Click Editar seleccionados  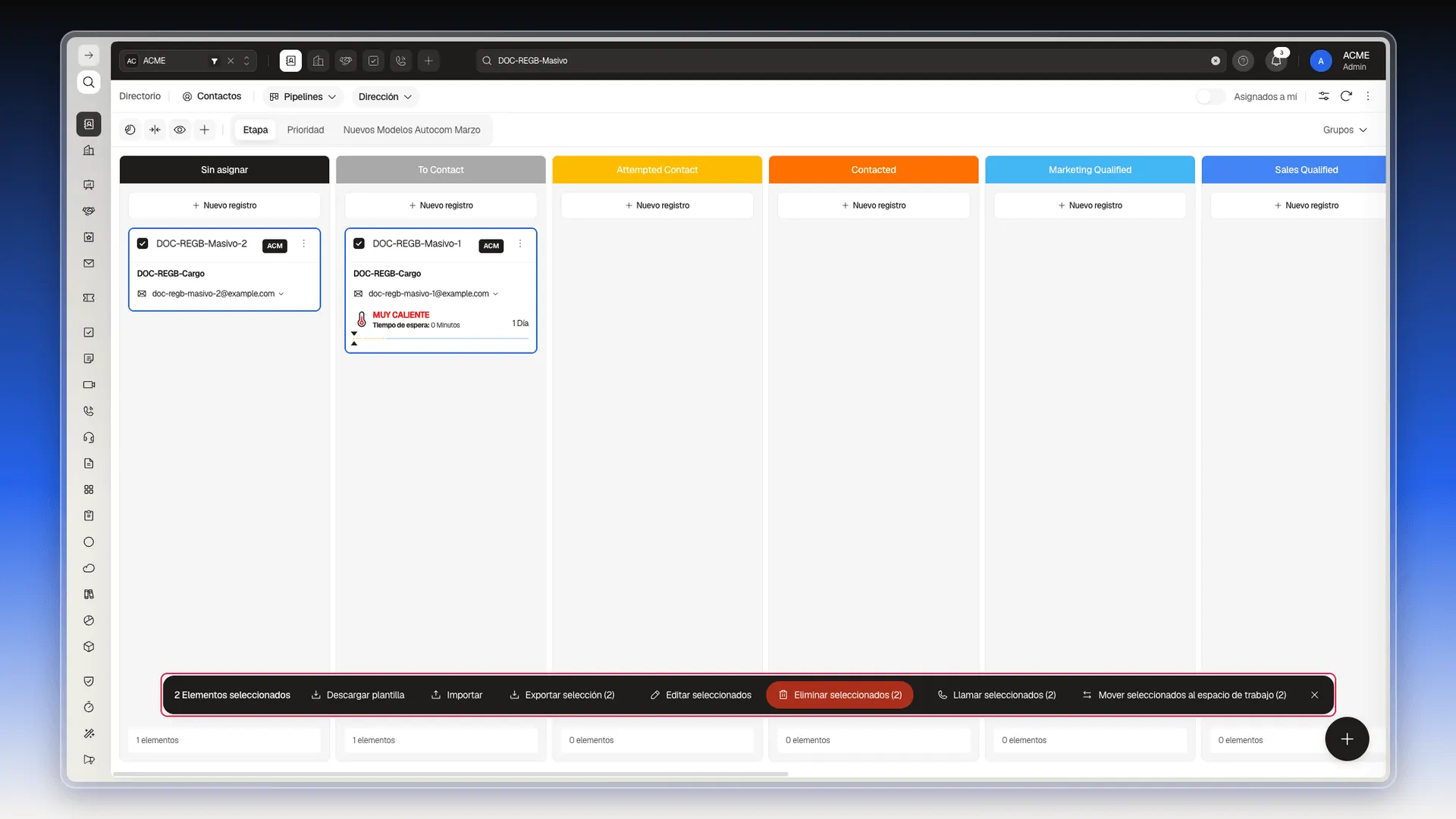click(701, 695)
